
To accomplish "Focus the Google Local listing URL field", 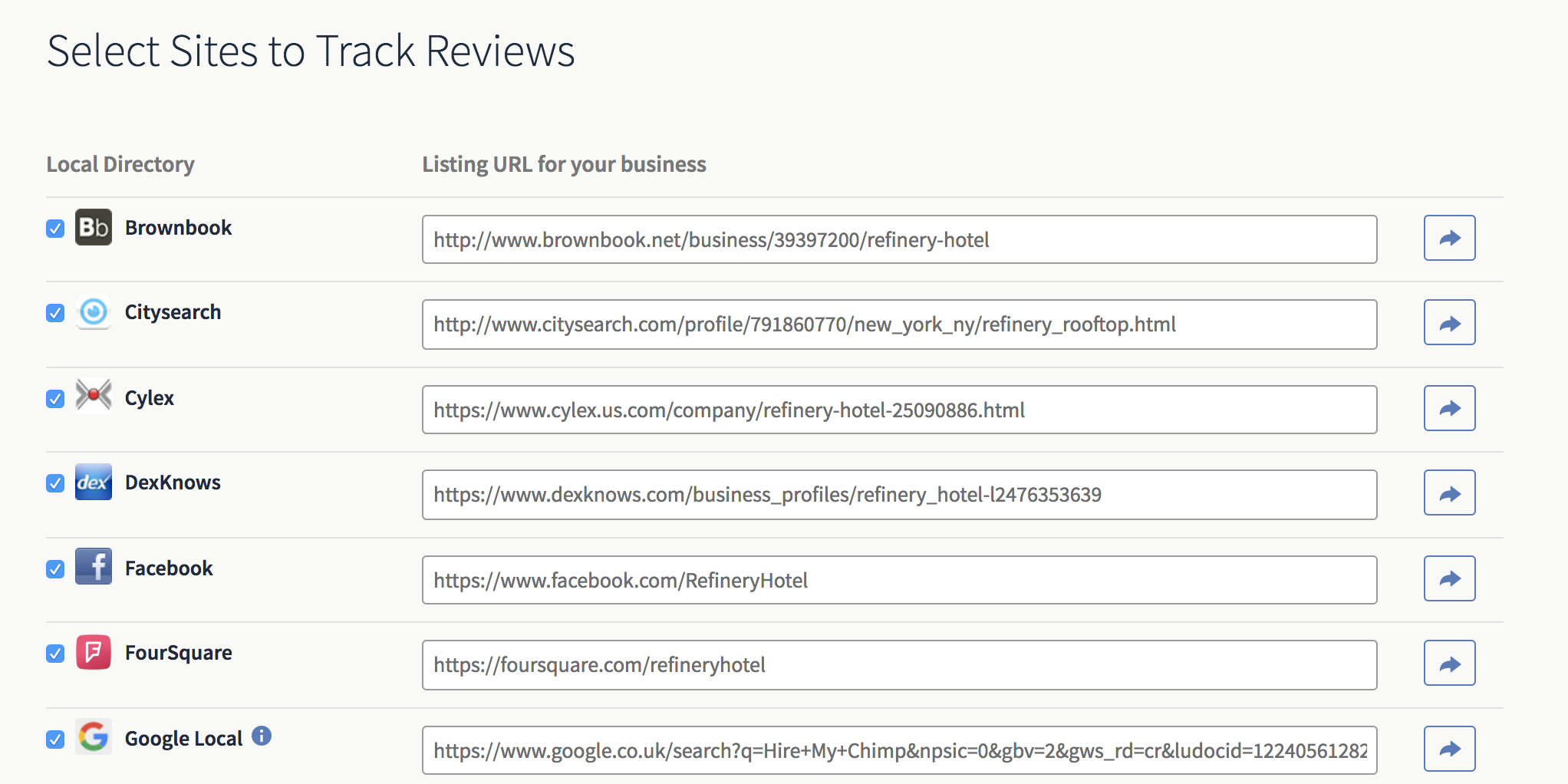I will coord(899,750).
